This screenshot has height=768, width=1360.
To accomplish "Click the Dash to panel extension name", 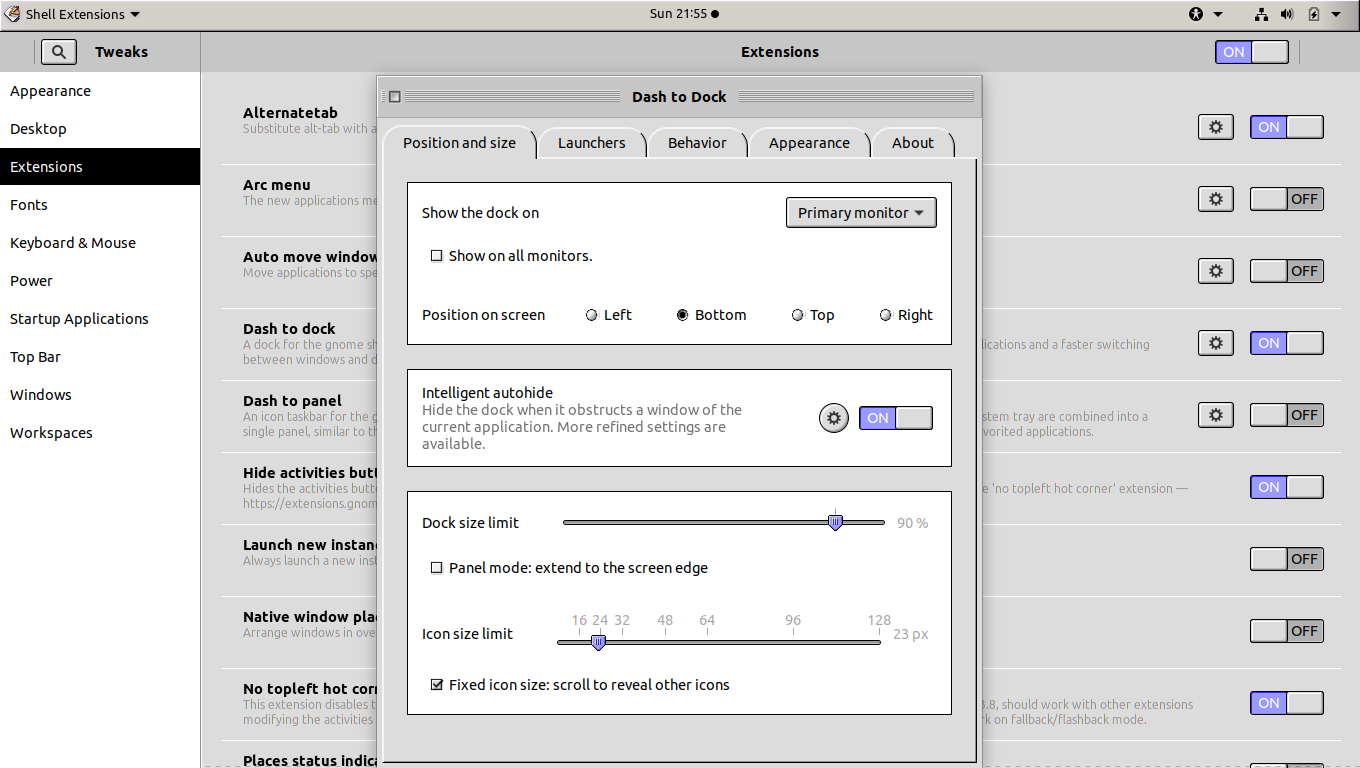I will pyautogui.click(x=292, y=401).
